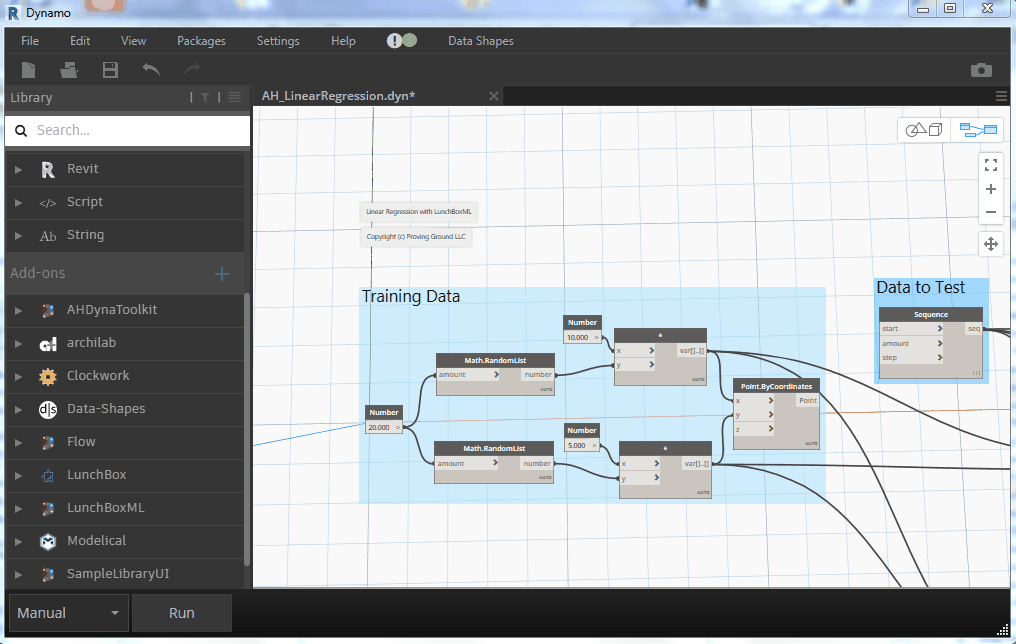Click the Modelical package icon
The image size is (1016, 644).
click(x=48, y=542)
